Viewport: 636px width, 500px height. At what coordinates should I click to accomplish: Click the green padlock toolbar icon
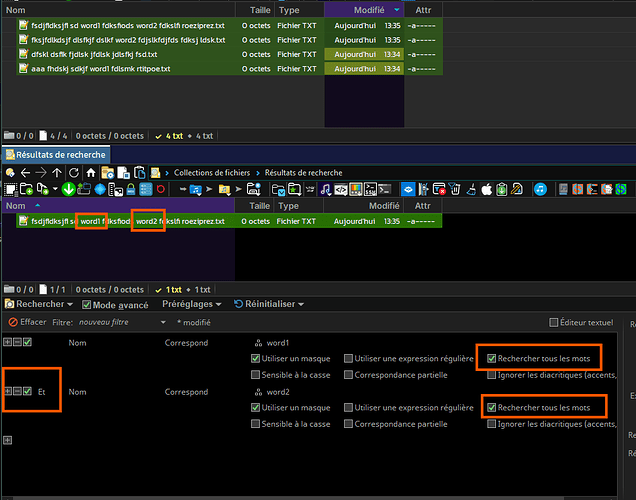coord(131,189)
